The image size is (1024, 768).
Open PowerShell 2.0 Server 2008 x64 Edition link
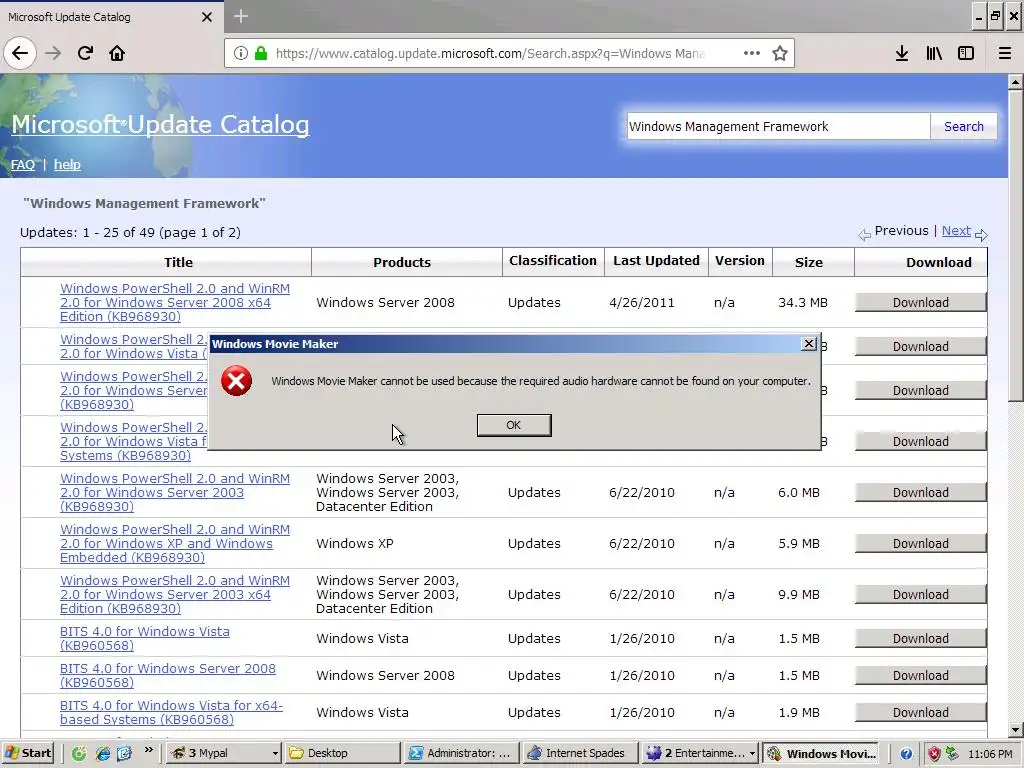pos(174,302)
